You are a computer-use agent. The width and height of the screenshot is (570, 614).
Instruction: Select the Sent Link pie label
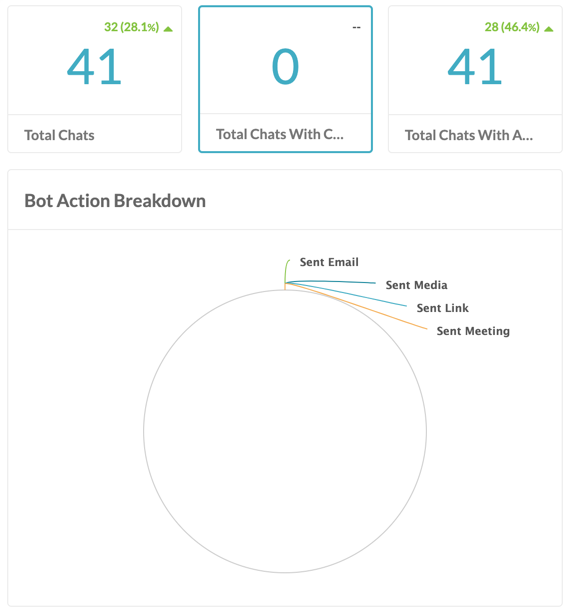point(442,308)
